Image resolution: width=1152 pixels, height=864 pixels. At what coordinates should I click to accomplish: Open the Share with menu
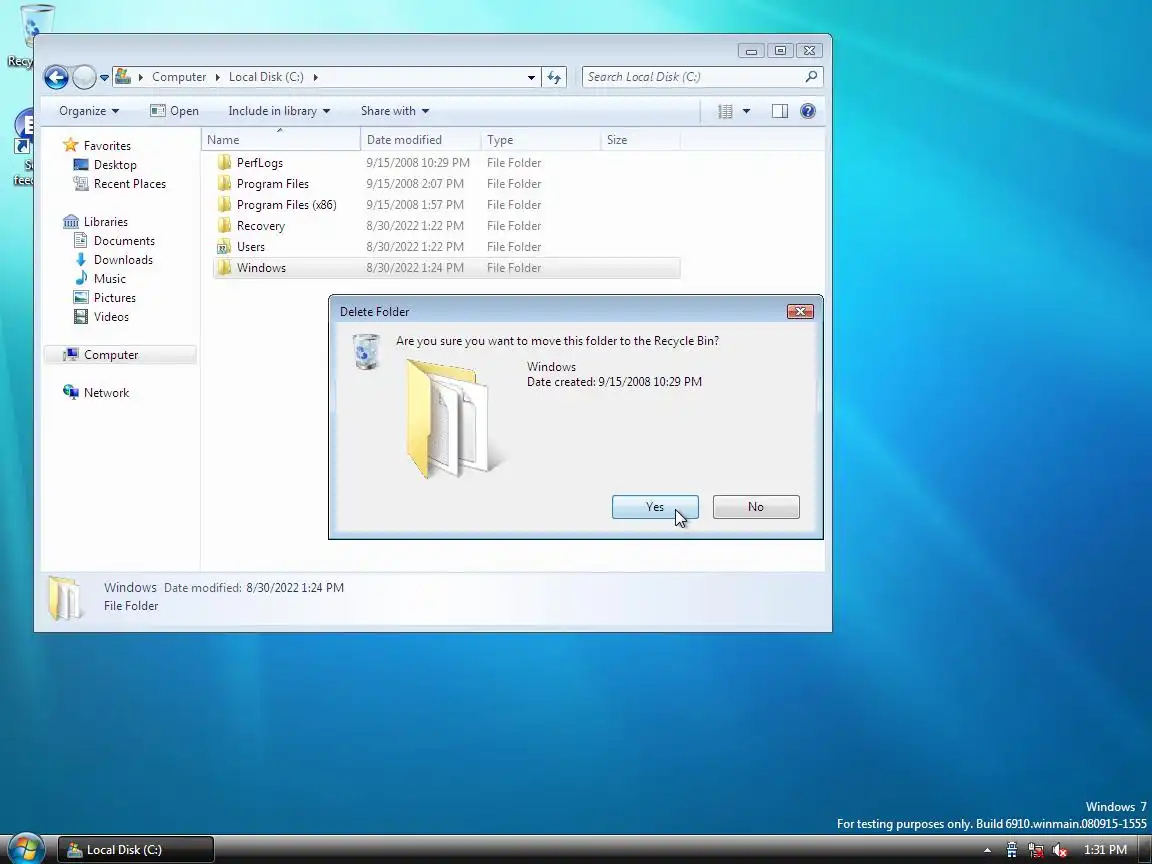click(x=395, y=111)
